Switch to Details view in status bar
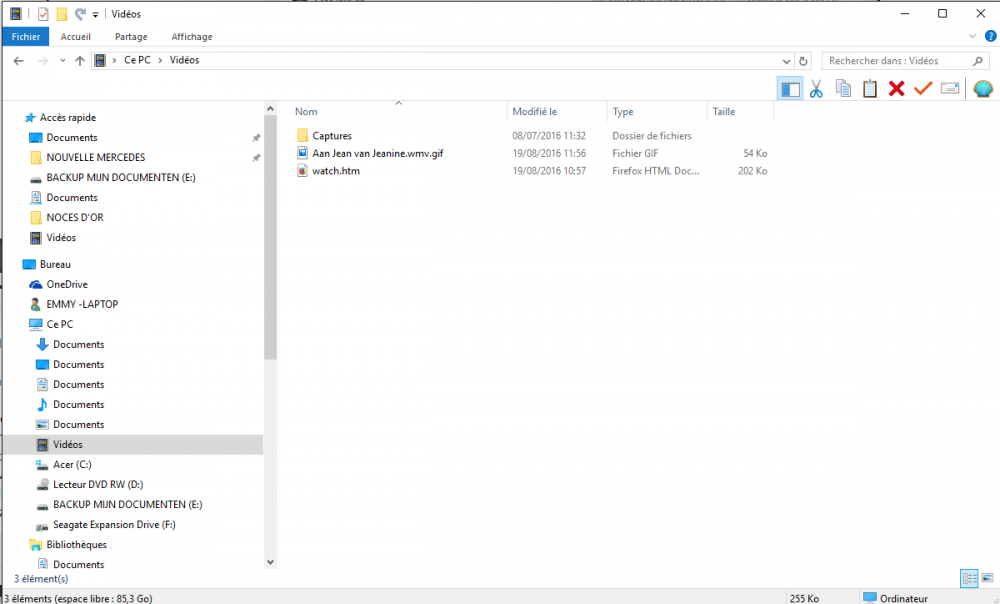This screenshot has height=604, width=1000. pyautogui.click(x=969, y=578)
